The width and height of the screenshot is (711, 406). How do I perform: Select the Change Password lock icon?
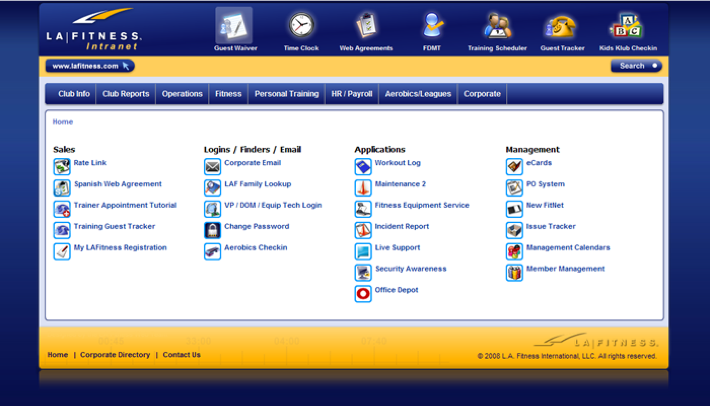(212, 230)
